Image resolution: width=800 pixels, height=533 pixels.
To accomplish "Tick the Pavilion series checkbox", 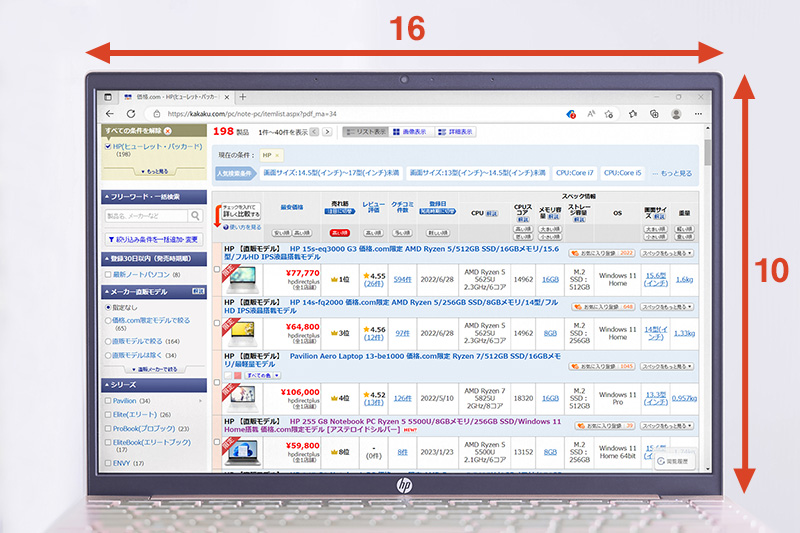I will [108, 400].
